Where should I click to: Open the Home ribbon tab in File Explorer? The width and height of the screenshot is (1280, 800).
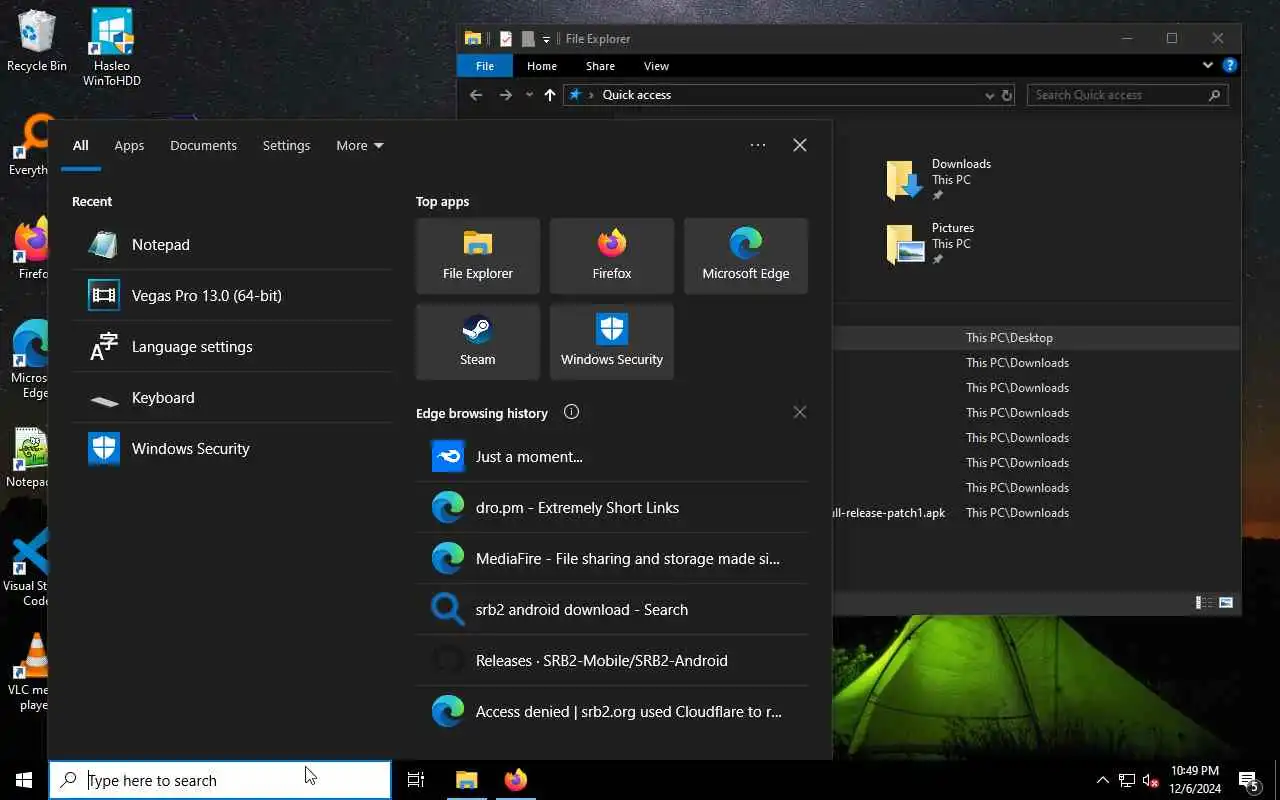[x=542, y=66]
